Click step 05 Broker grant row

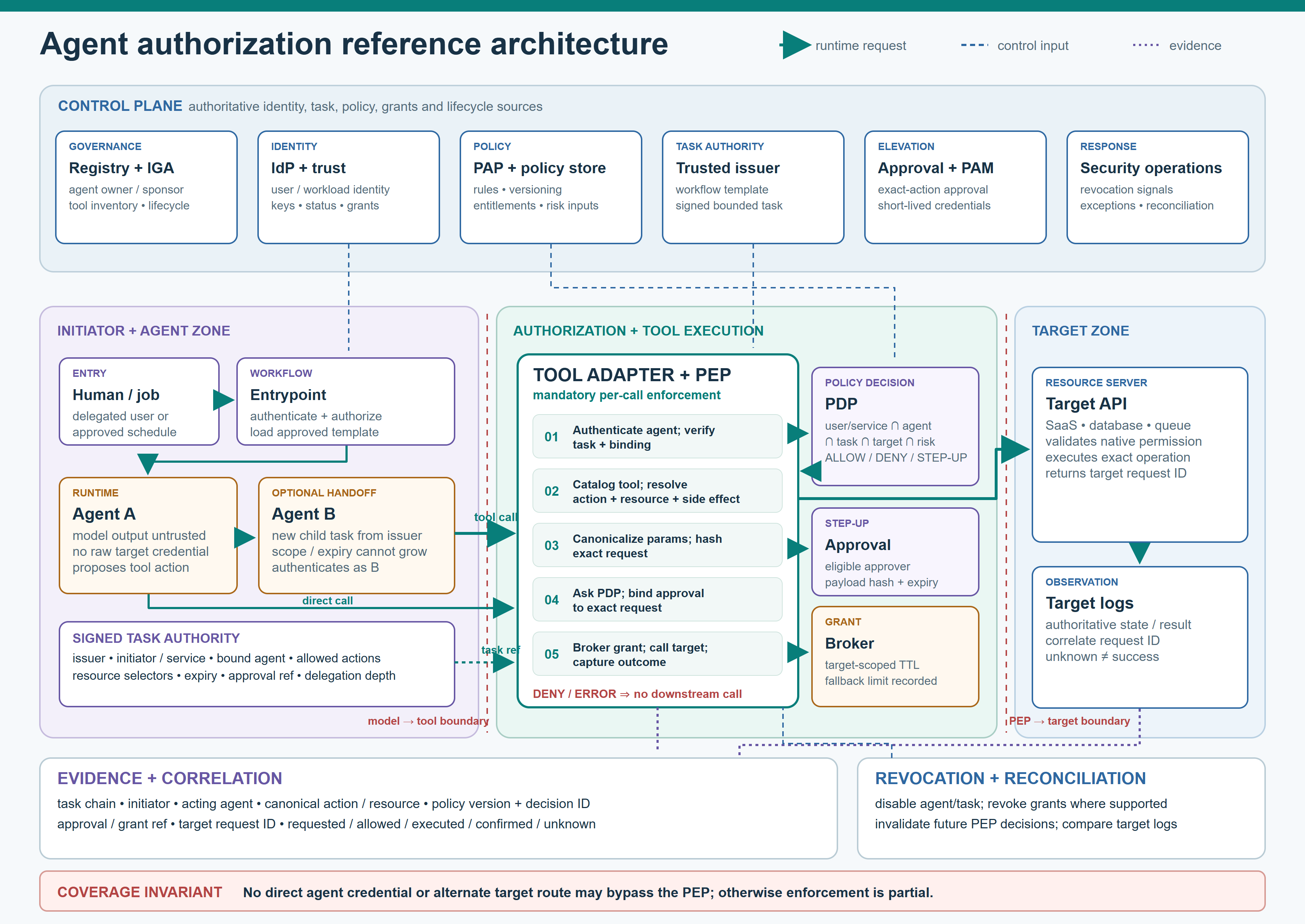tap(657, 654)
